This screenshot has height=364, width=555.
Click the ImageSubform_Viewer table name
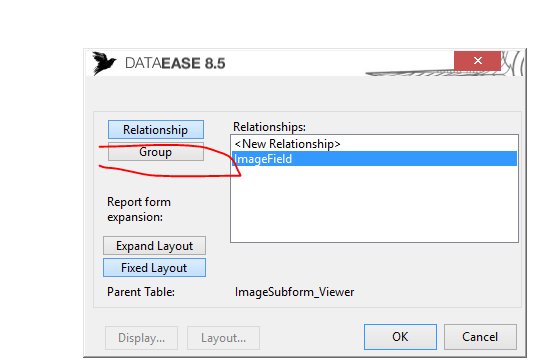click(x=294, y=292)
